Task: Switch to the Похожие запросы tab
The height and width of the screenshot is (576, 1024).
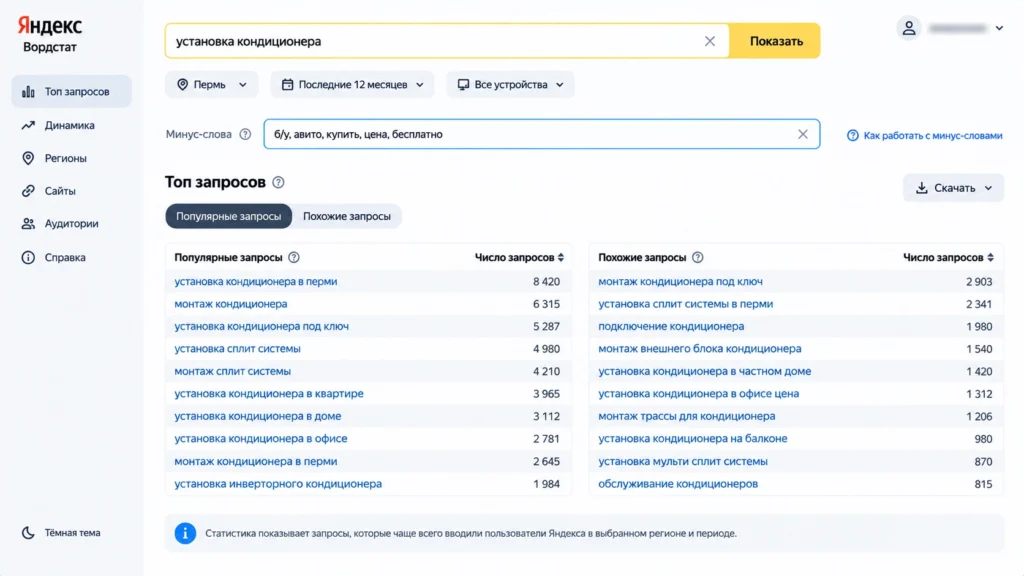Action: click(x=347, y=216)
